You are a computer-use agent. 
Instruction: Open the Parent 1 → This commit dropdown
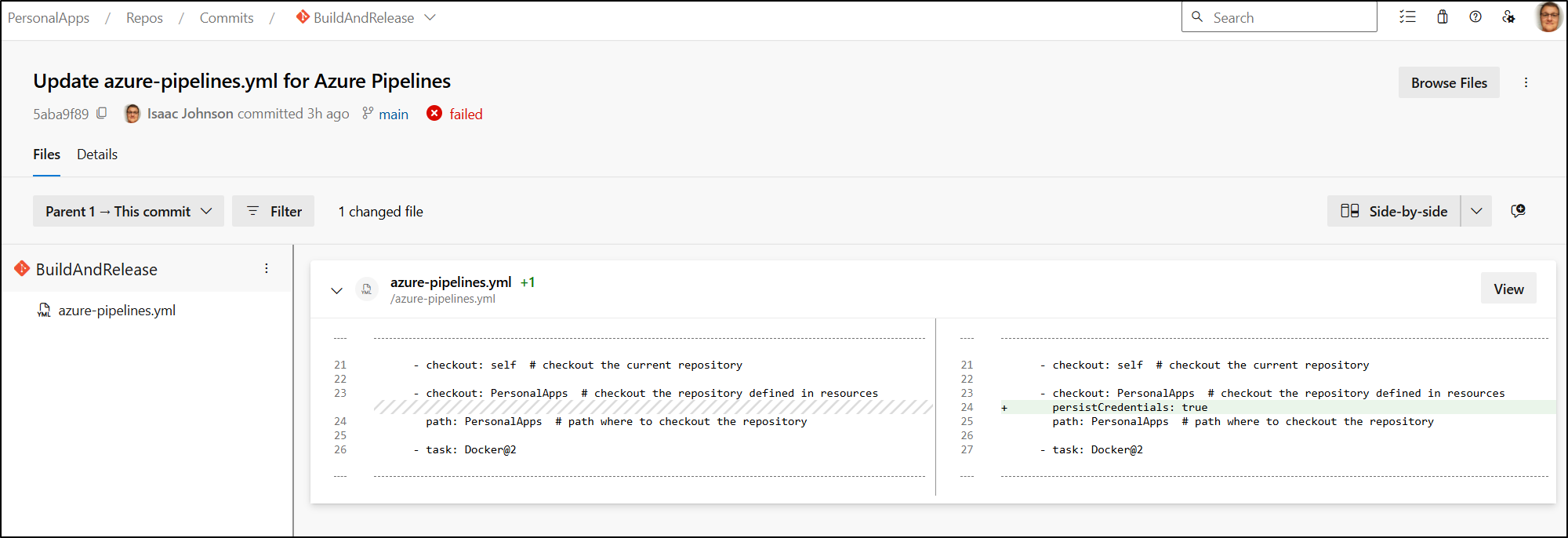click(x=129, y=211)
